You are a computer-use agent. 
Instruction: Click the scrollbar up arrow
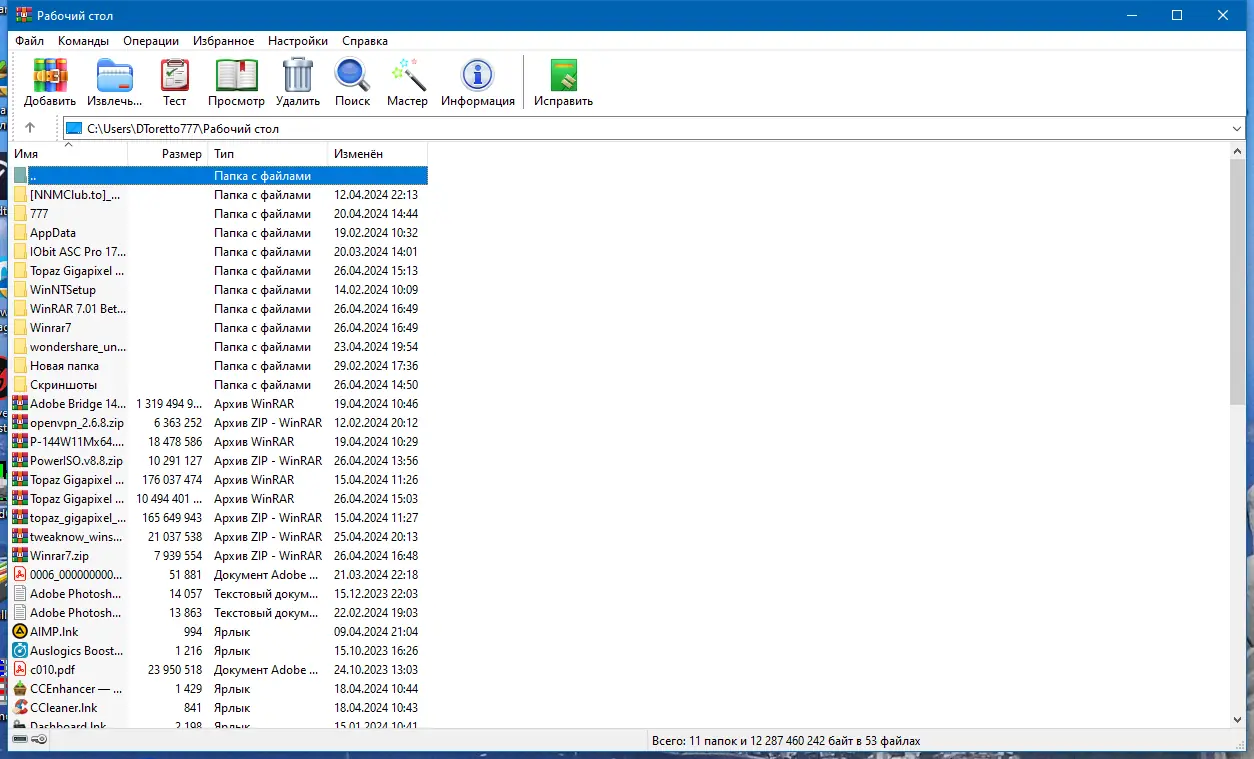1238,151
